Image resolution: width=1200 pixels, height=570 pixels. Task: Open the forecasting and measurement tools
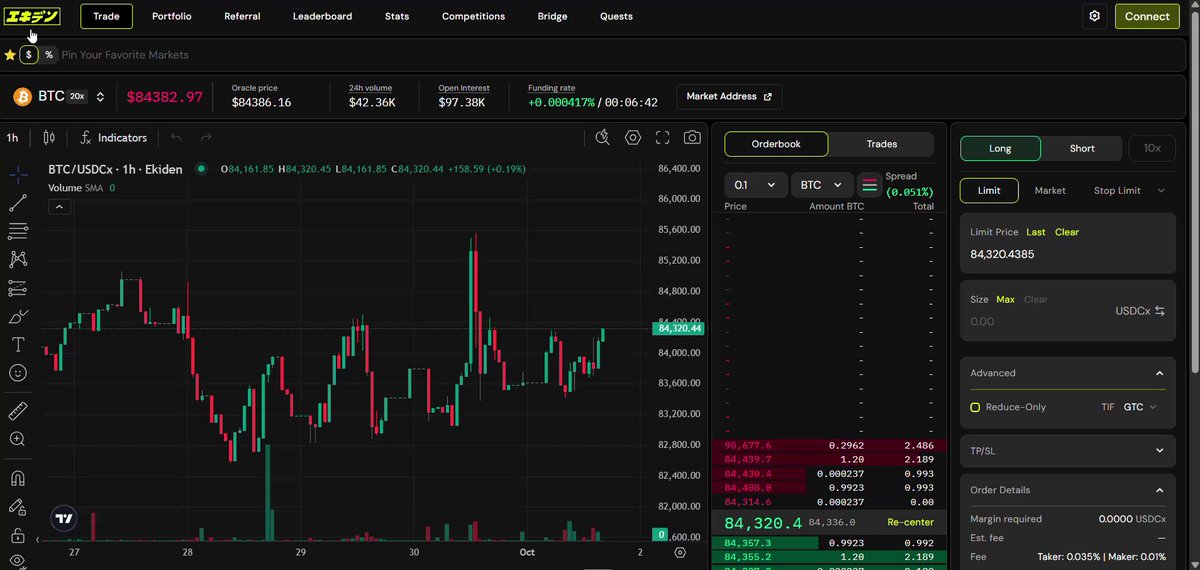tap(18, 288)
